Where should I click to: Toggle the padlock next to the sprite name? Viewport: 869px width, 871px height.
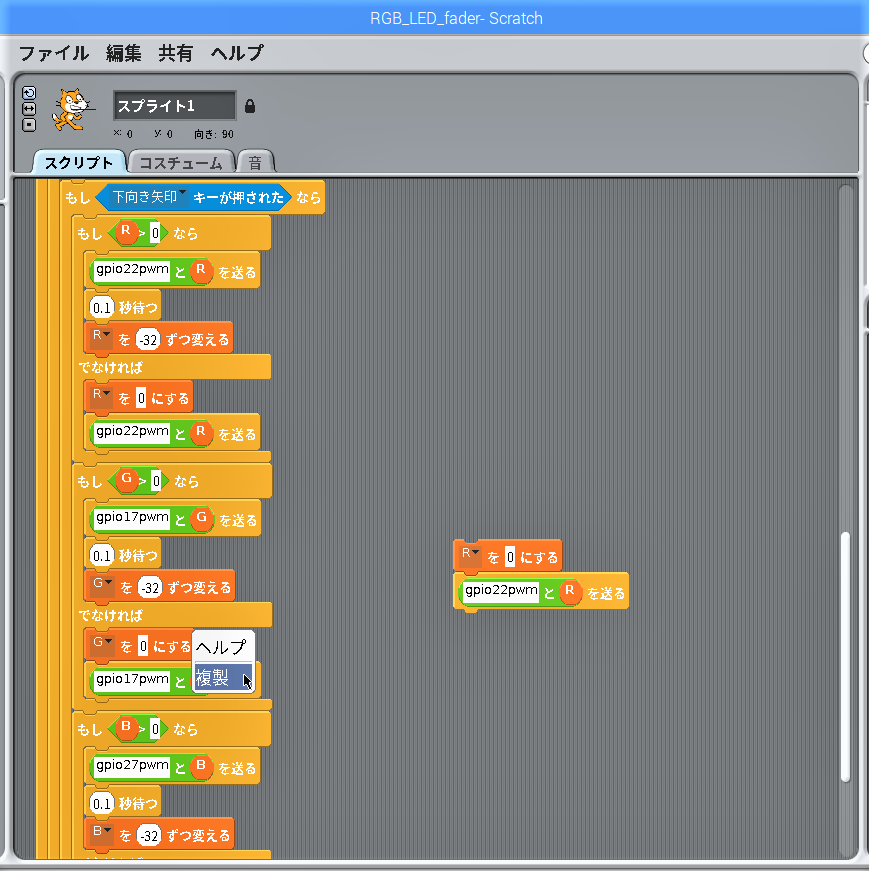pos(250,106)
